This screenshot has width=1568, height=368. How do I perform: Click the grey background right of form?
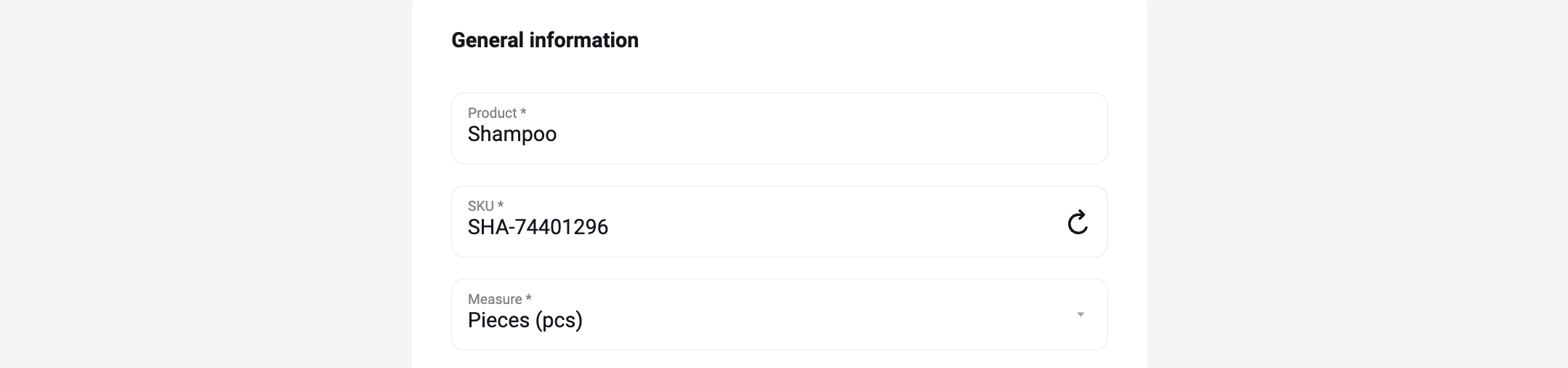1358,184
